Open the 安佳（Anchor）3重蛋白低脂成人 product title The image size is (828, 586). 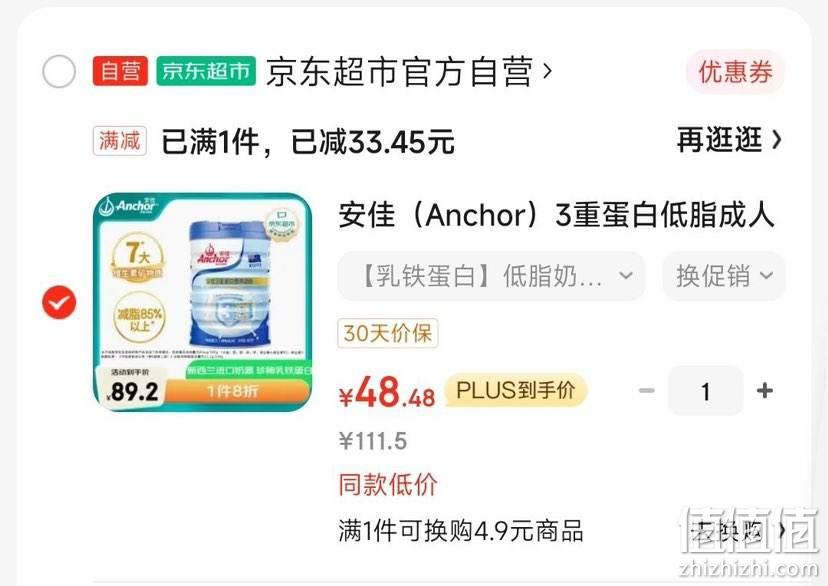coord(556,215)
